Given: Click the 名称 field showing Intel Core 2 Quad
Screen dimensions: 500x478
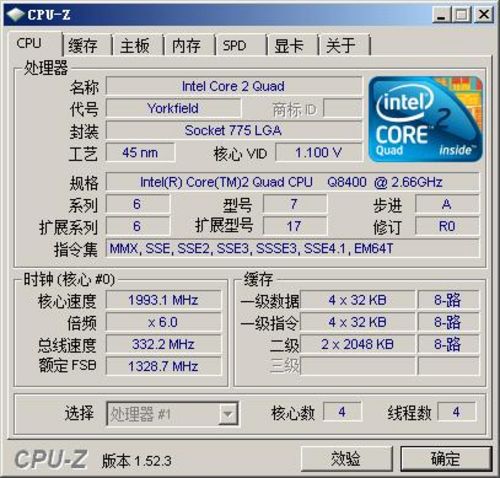Looking at the screenshot, I should pos(234,86).
